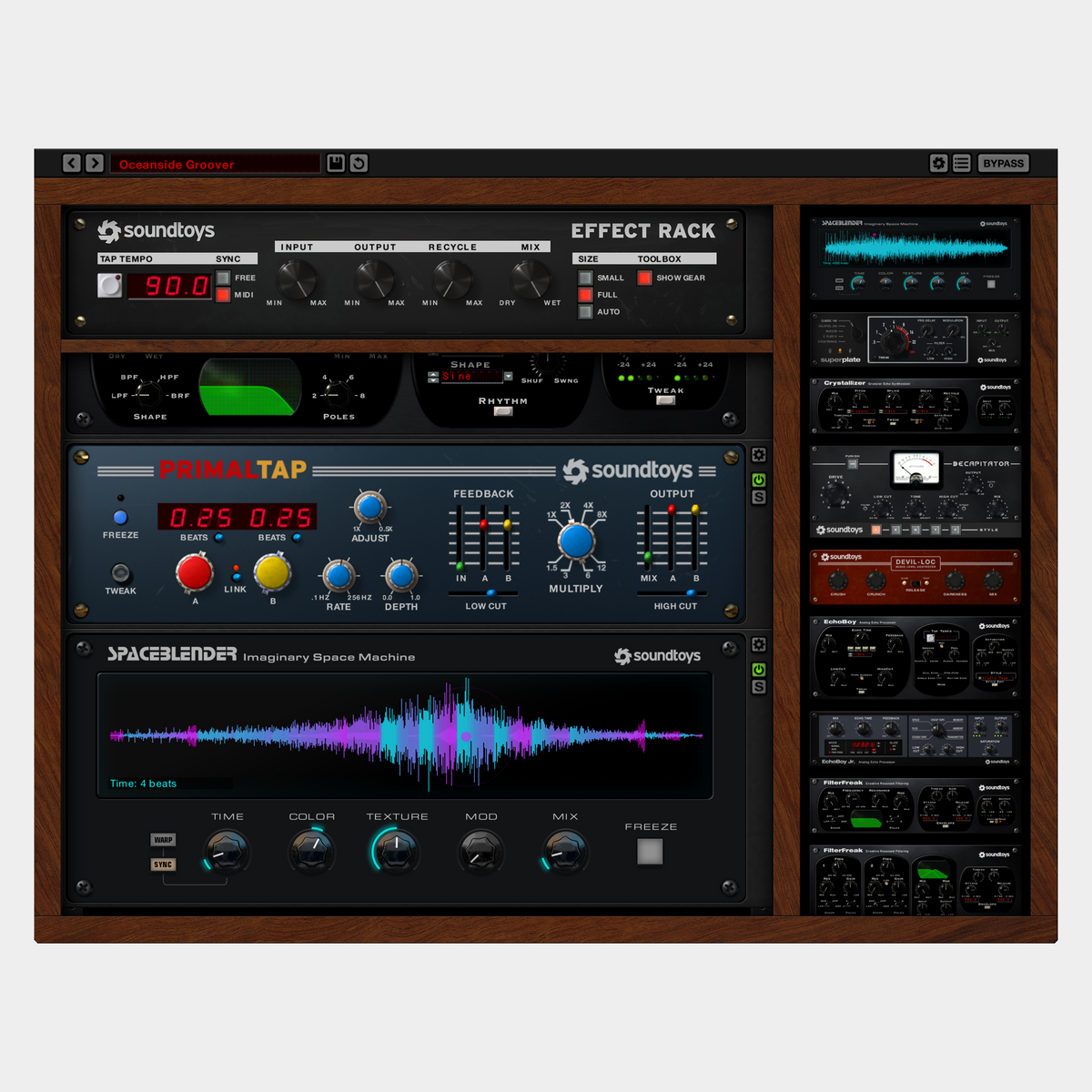This screenshot has width=1092, height=1092.
Task: Click the Tweak button in the filter plugin
Action: coord(666,400)
